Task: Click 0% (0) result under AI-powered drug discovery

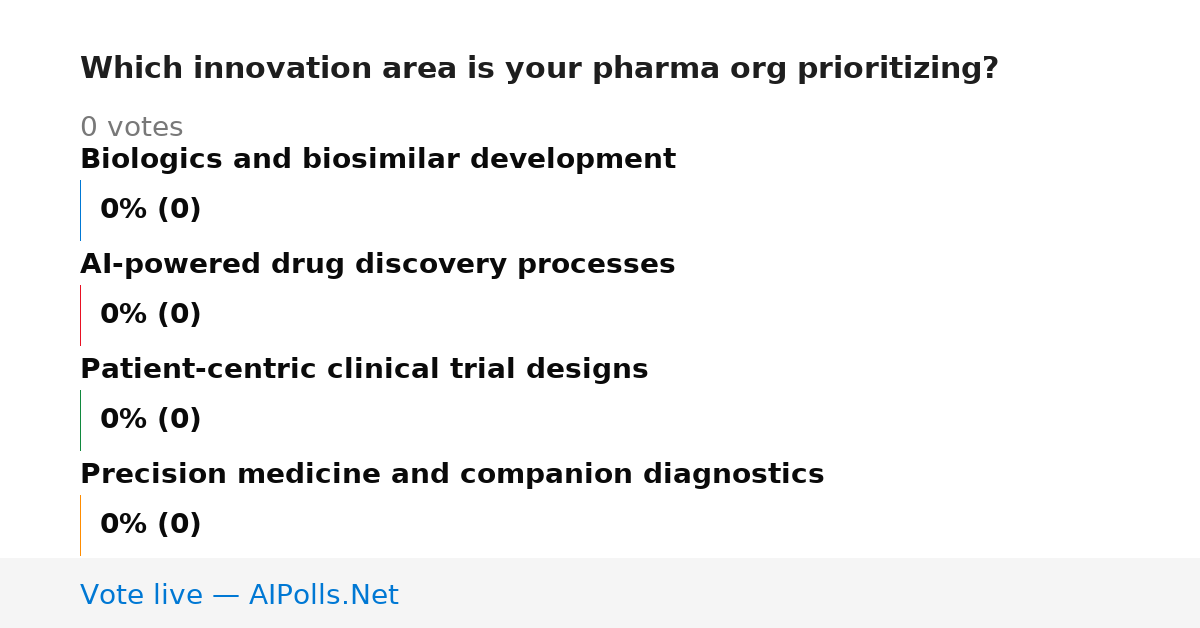Action: click(150, 315)
